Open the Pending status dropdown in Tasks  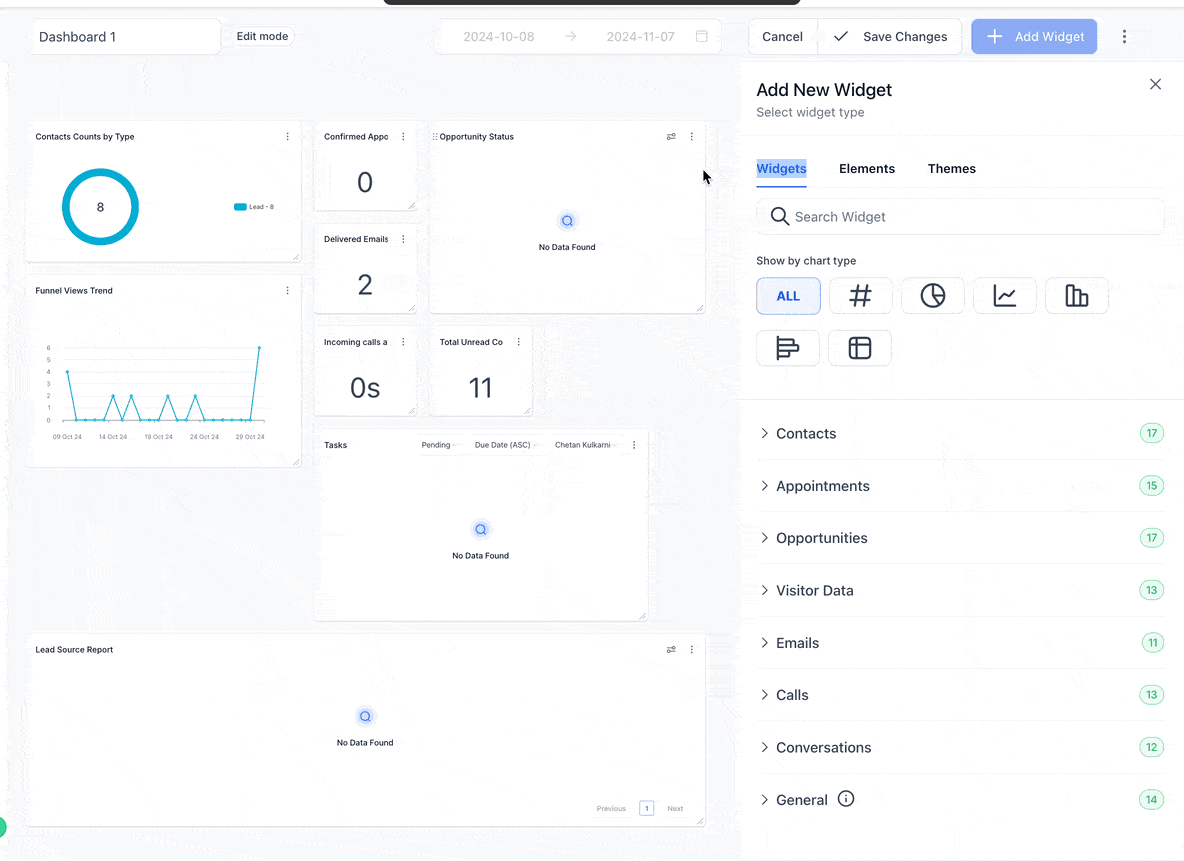pos(439,445)
